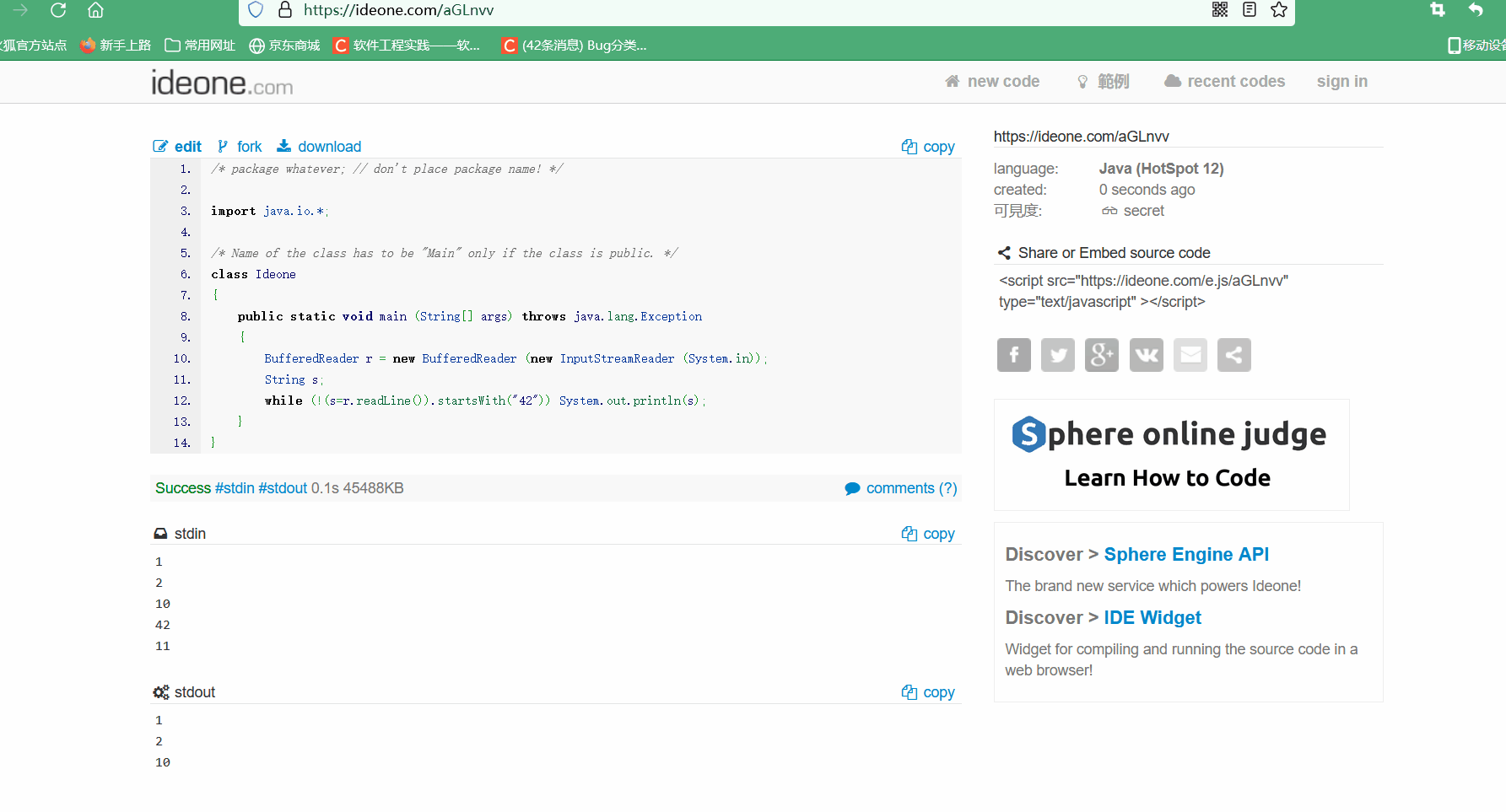1506x812 pixels.
Task: Click the 'secret' visibility value
Action: tap(1143, 211)
